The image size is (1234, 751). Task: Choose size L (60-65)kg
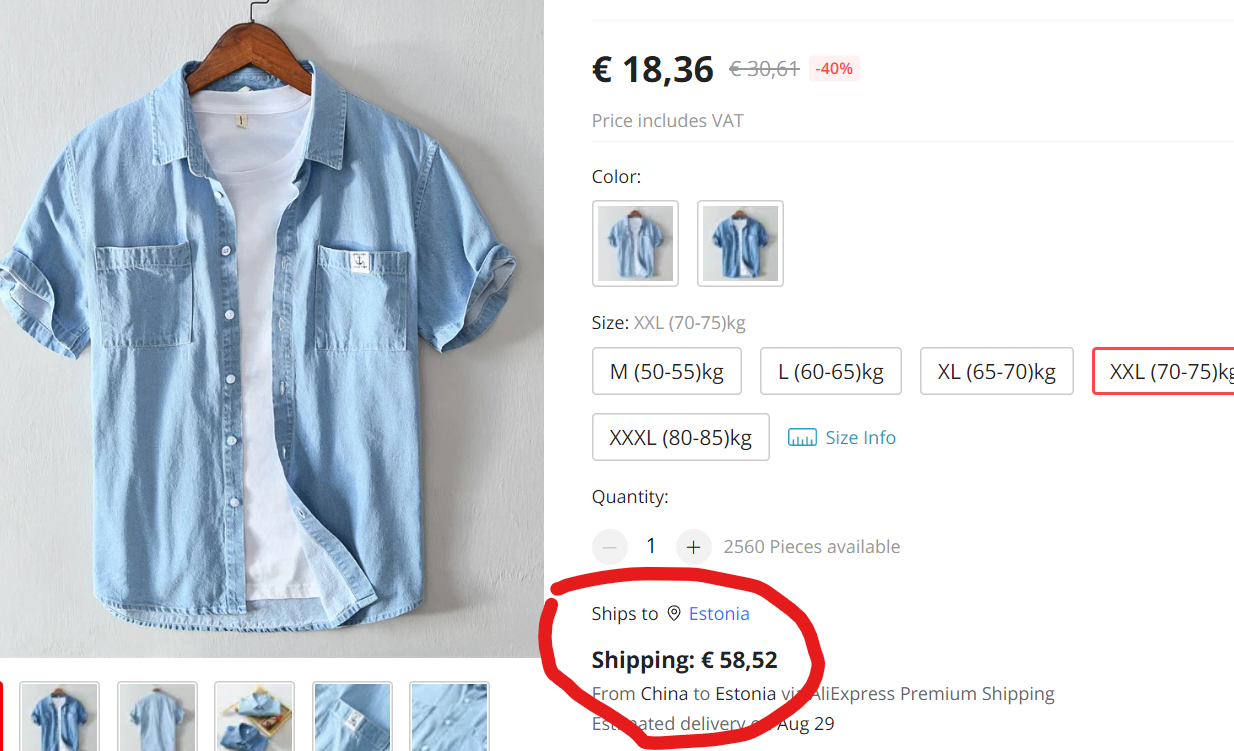[831, 372]
